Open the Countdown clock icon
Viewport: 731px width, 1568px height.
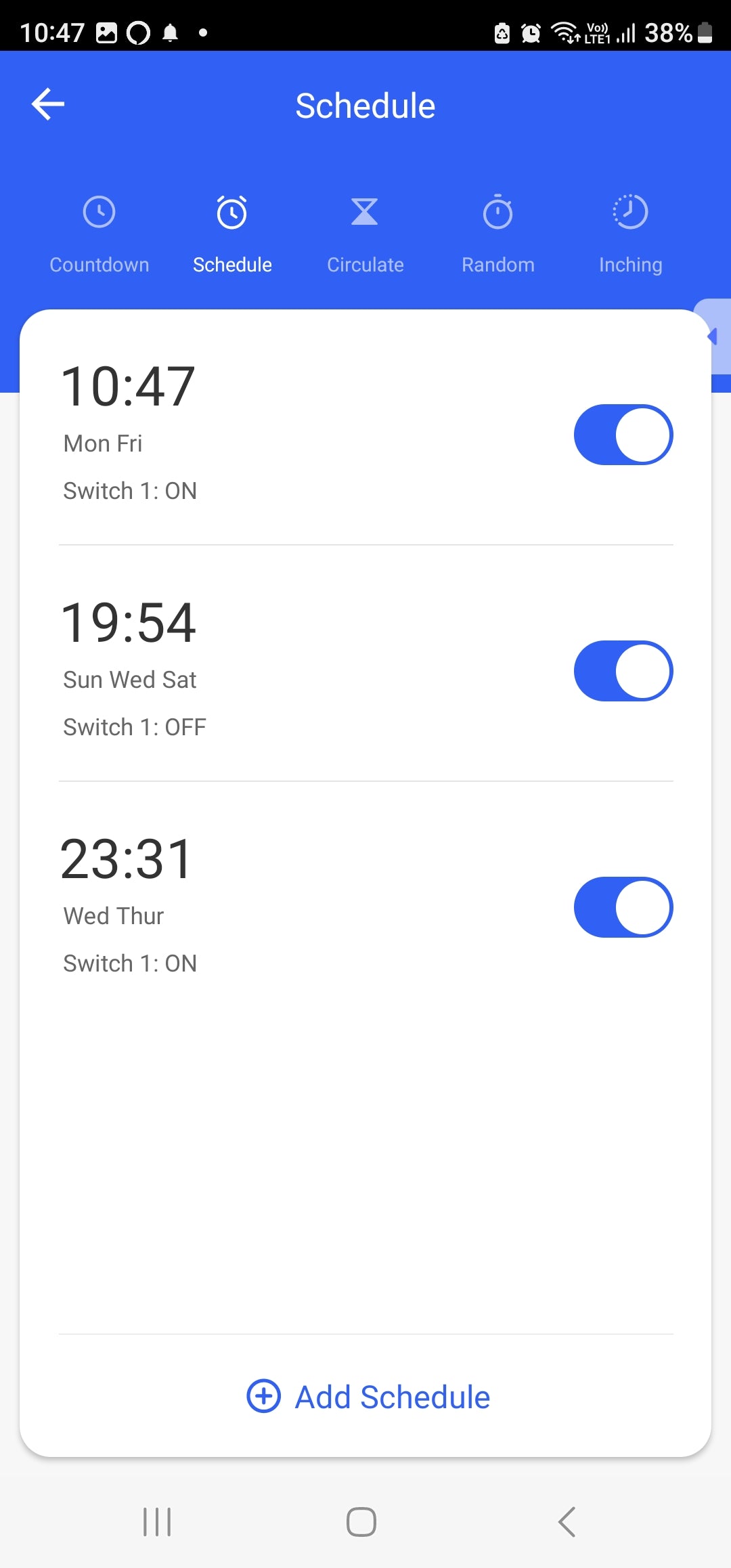pos(99,213)
